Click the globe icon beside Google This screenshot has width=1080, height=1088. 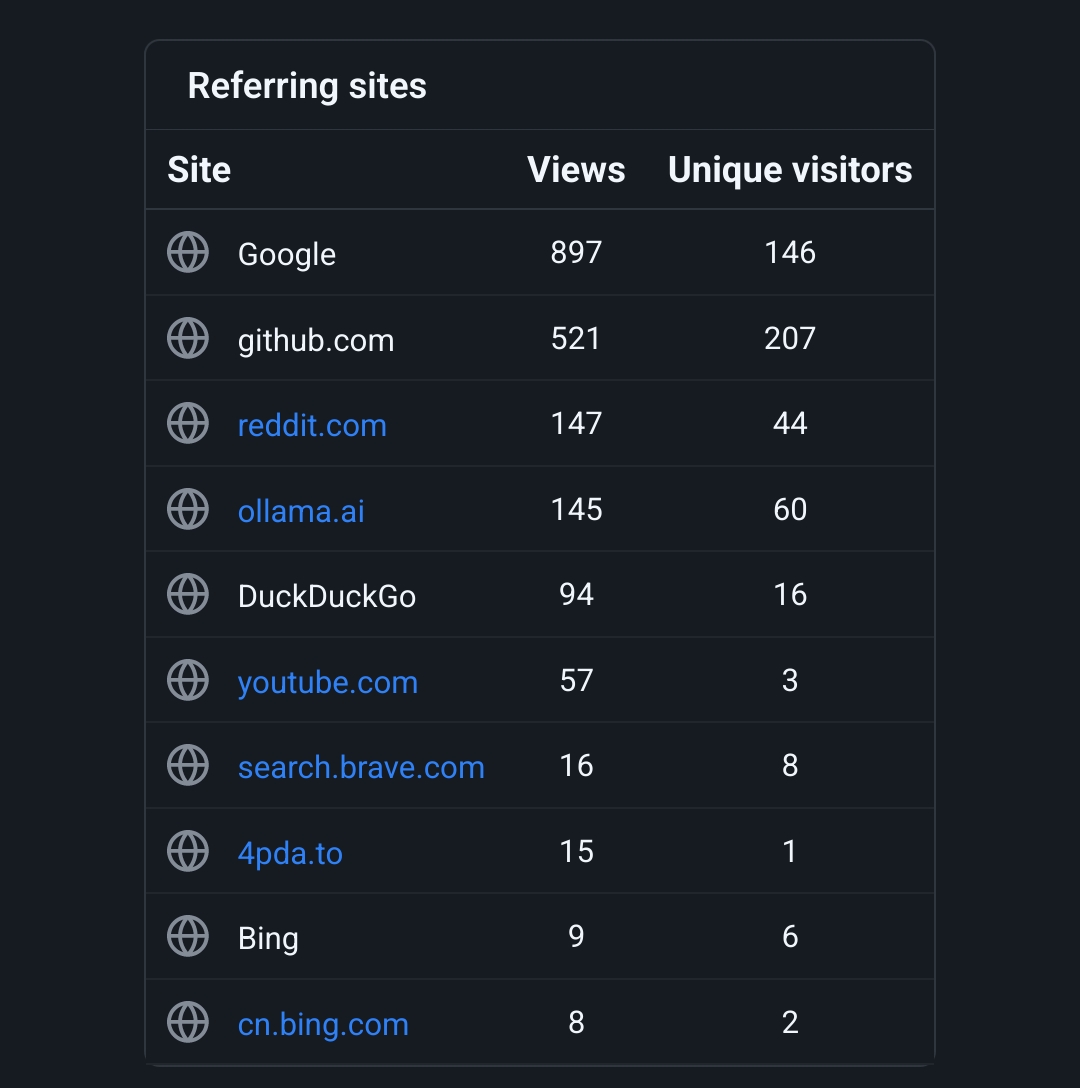pos(188,253)
